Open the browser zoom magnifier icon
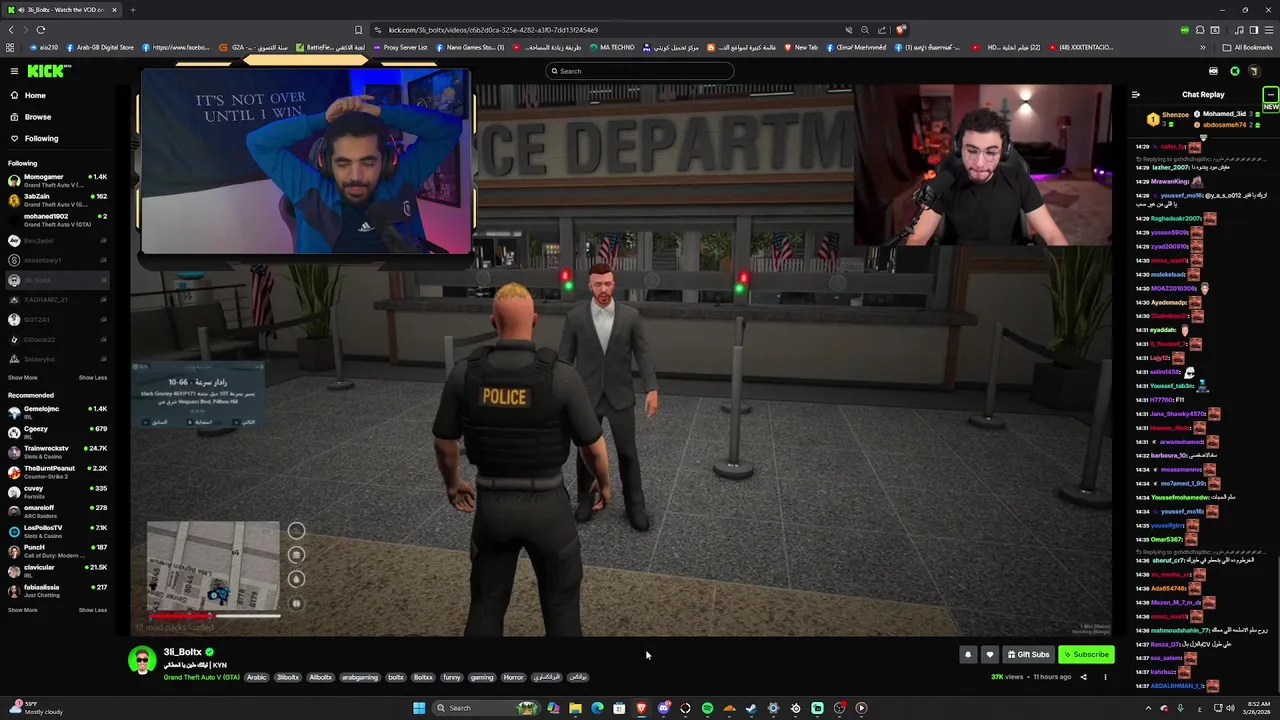Image resolution: width=1280 pixels, height=720 pixels. click(x=865, y=30)
